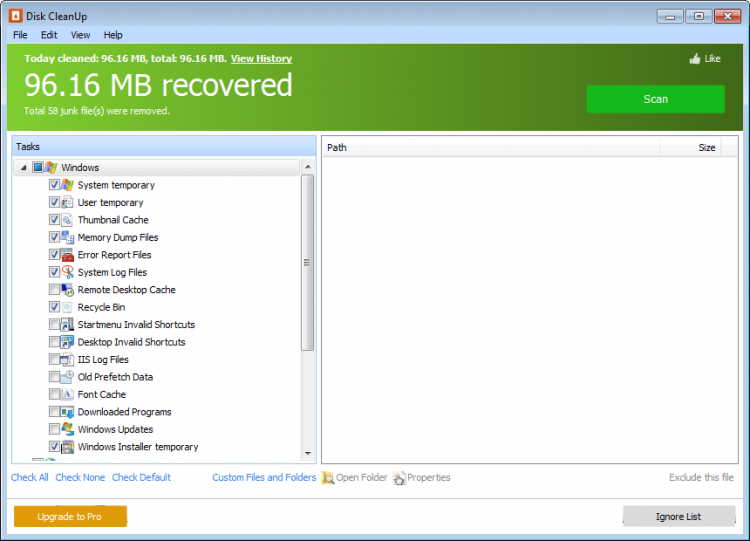Open the View History link
Image resolution: width=750 pixels, height=541 pixels.
pyautogui.click(x=261, y=59)
